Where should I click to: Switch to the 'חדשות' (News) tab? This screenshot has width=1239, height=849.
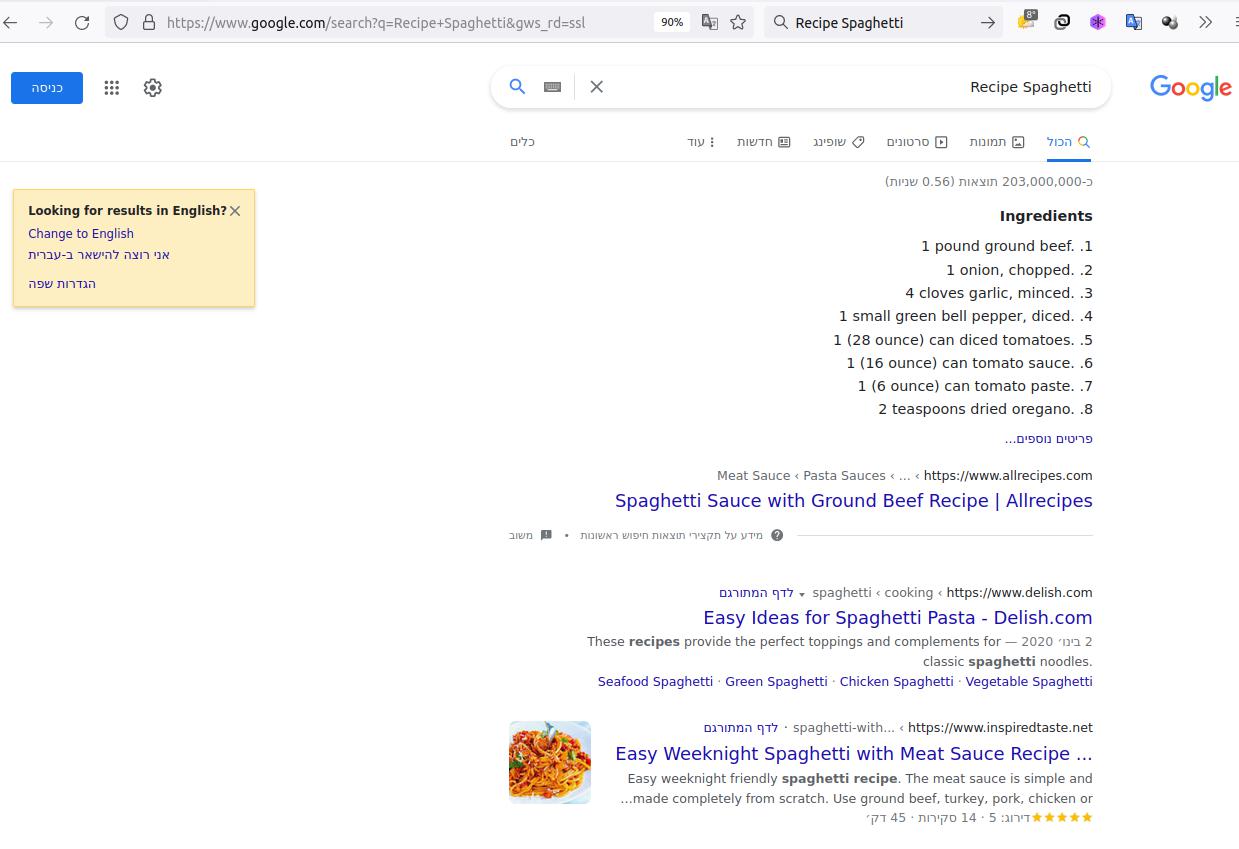tap(764, 142)
